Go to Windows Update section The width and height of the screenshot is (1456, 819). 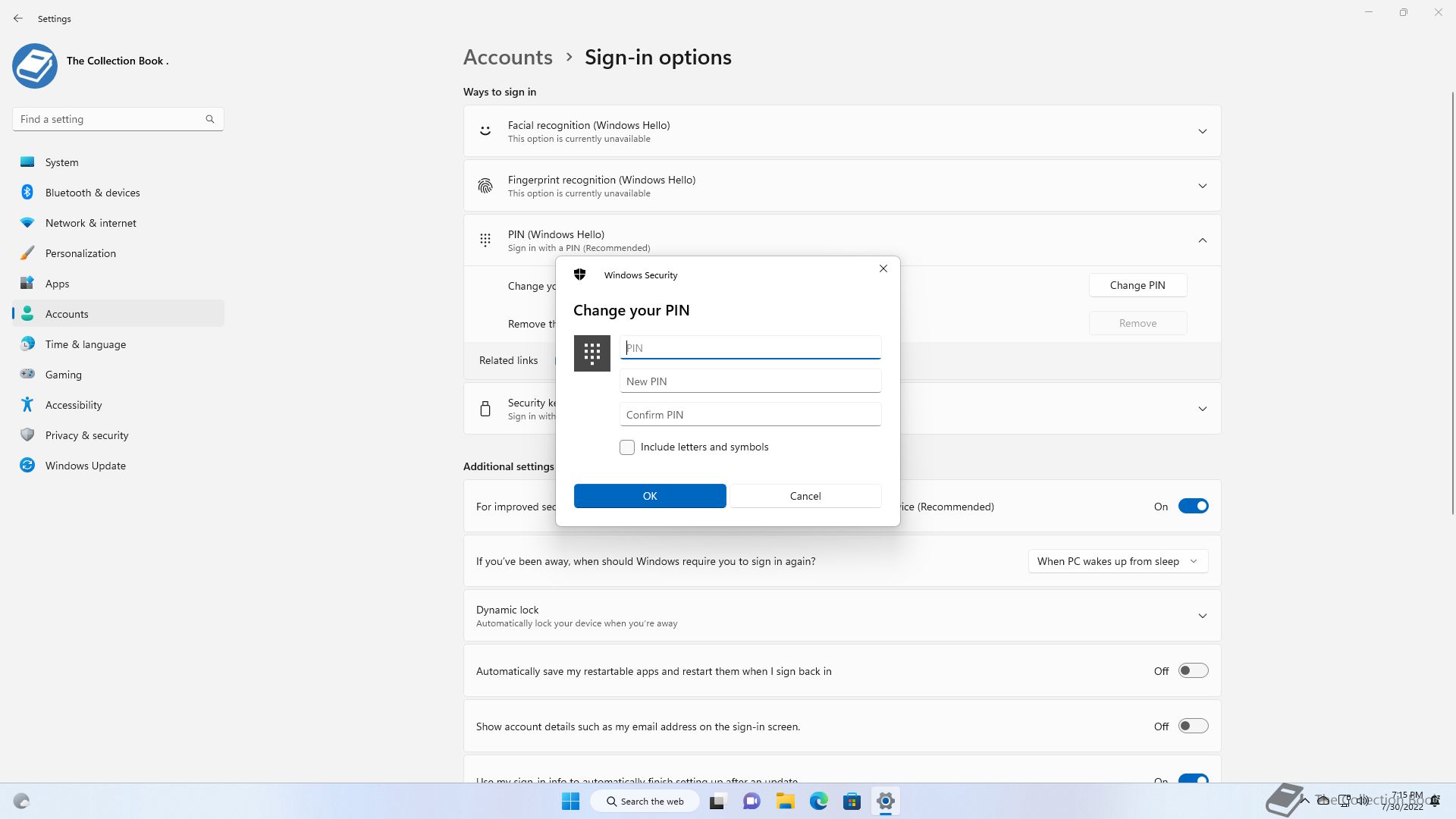(85, 466)
